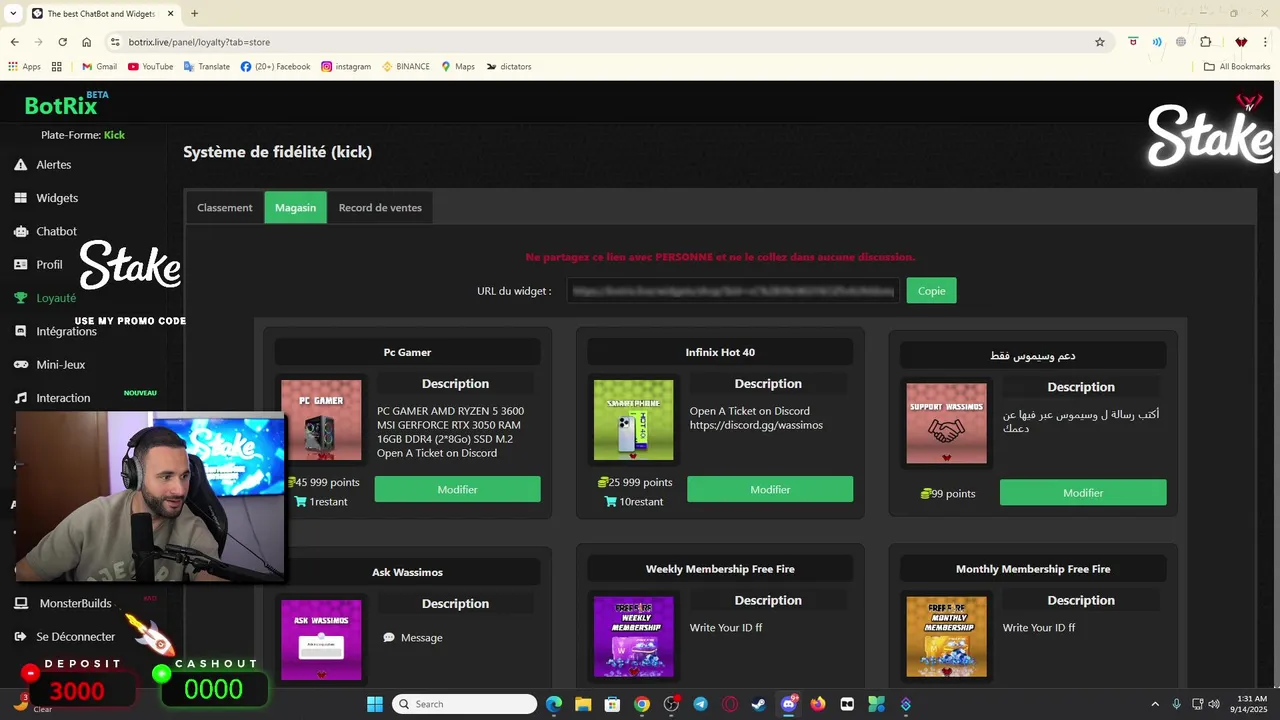Open the Facebook bookmark
Viewport: 1280px width, 720px height.
(x=276, y=67)
